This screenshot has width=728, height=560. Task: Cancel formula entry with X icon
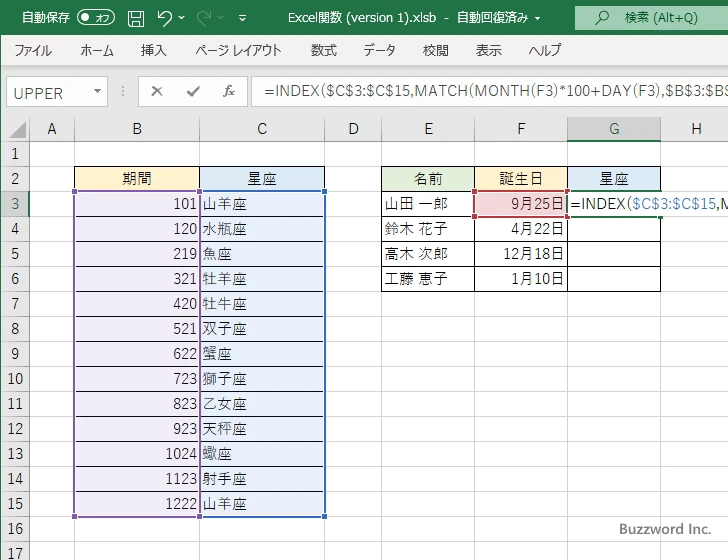pyautogui.click(x=157, y=91)
